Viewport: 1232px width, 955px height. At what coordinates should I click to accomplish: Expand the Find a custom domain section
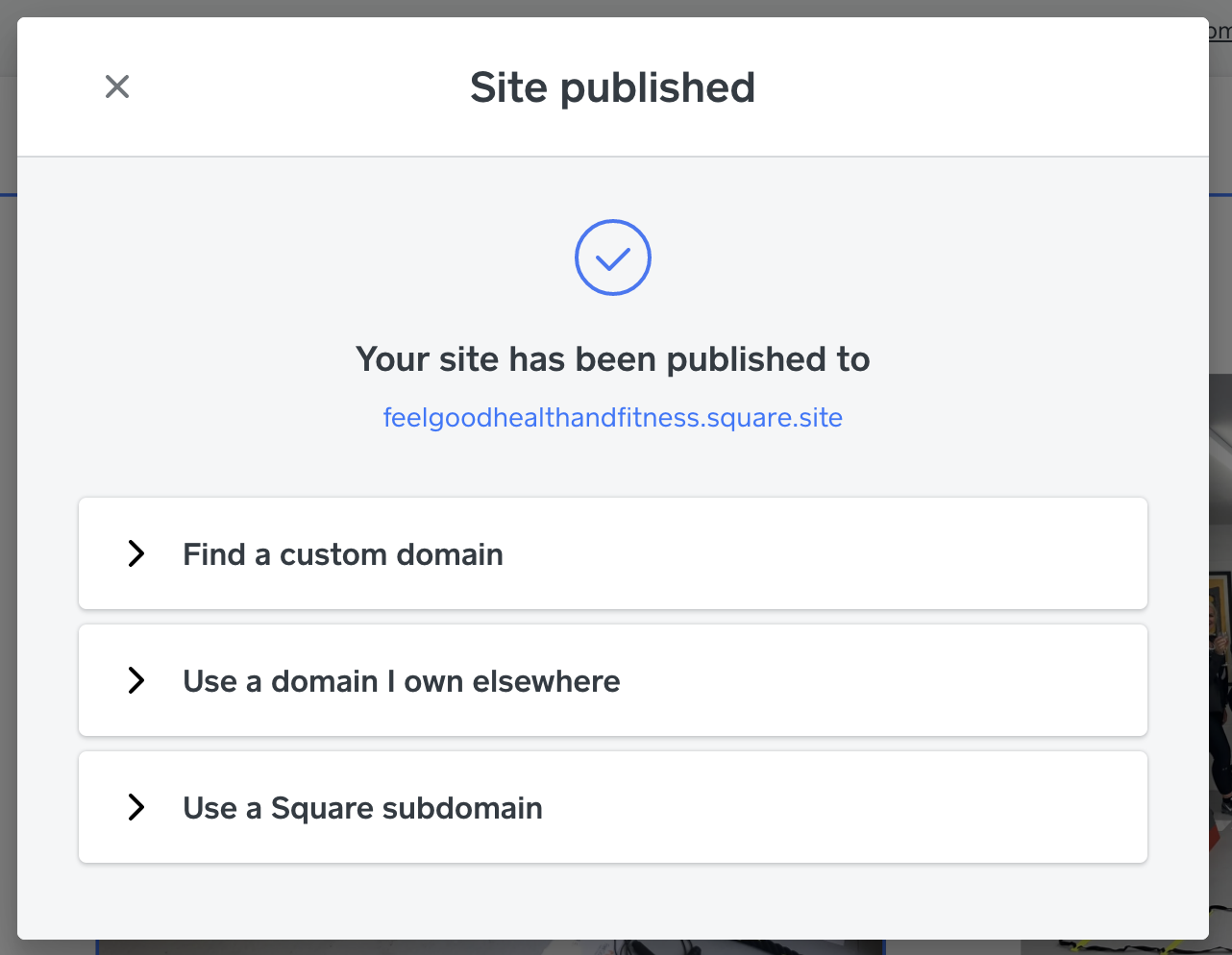[612, 553]
